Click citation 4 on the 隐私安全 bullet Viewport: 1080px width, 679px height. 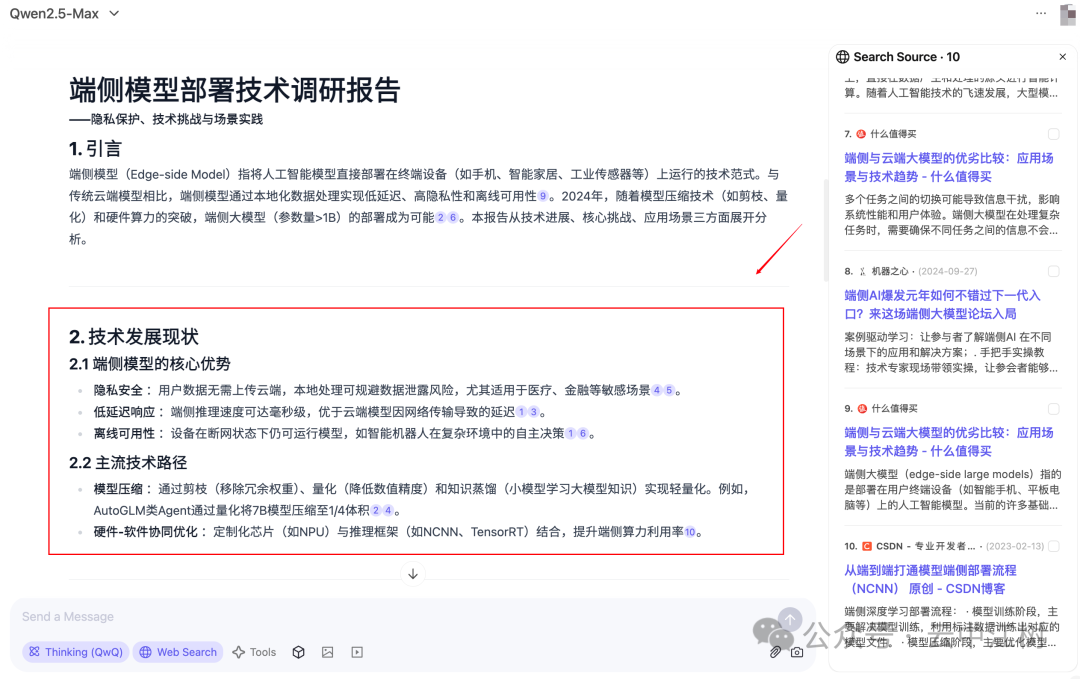(656, 390)
